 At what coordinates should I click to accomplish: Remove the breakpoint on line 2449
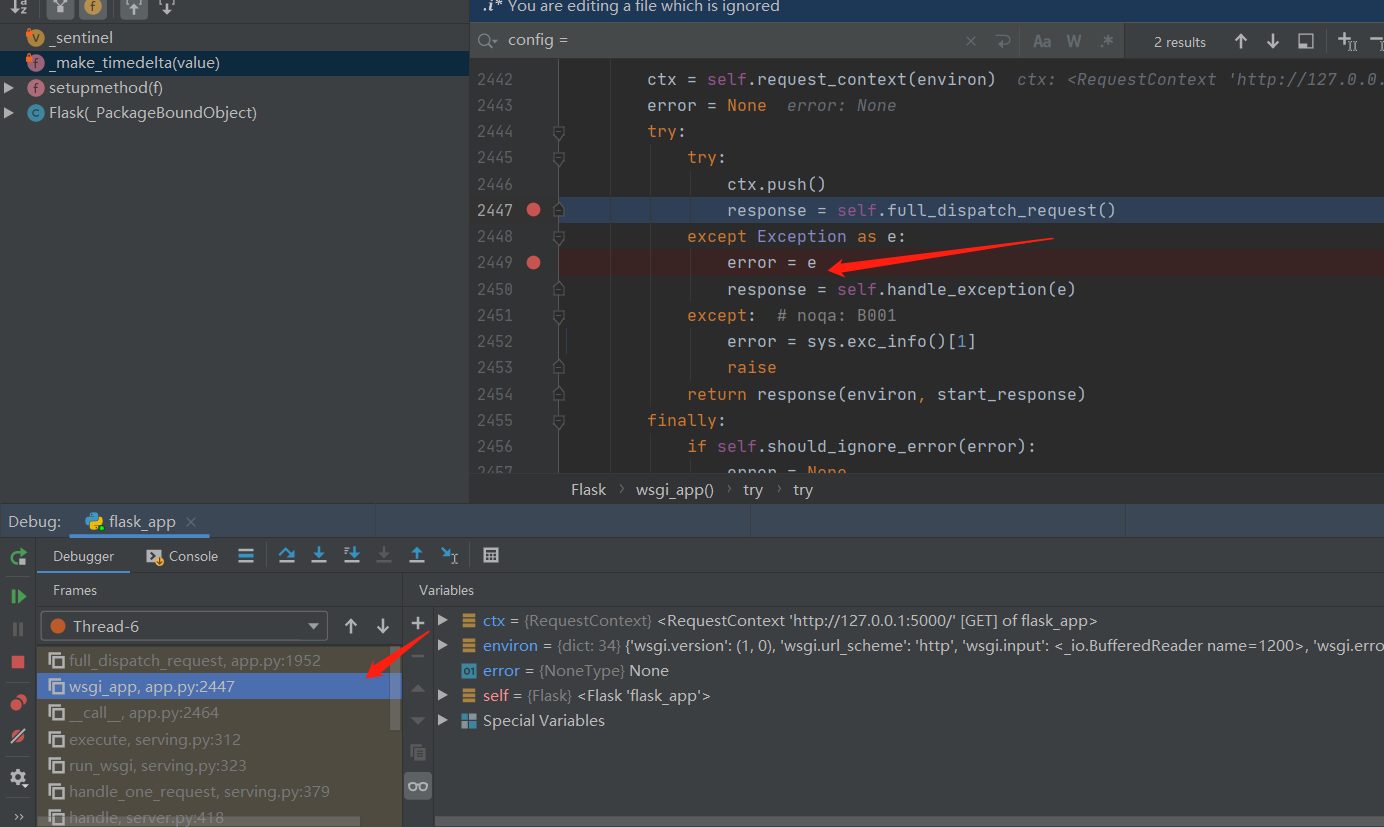533,262
